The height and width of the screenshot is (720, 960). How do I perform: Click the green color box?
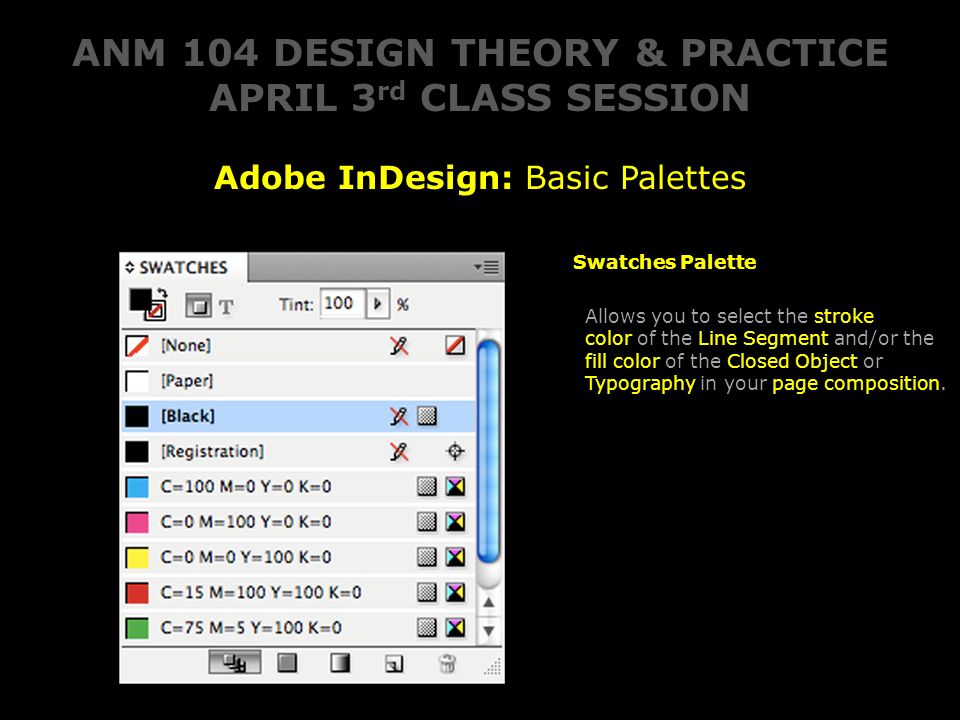coord(137,628)
